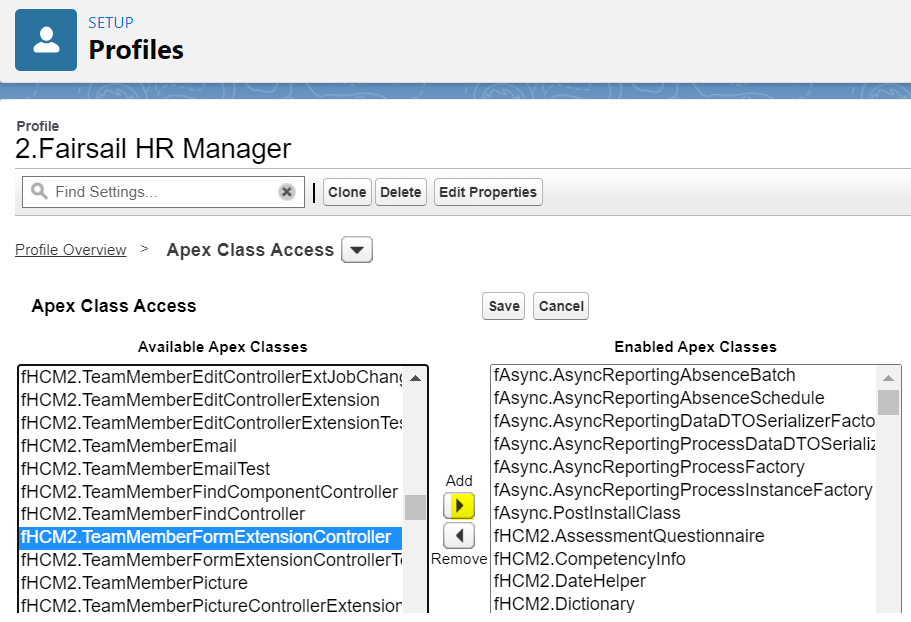Click the Profiles user icon in header
Image resolution: width=911 pixels, height=622 pixels.
tap(46, 40)
